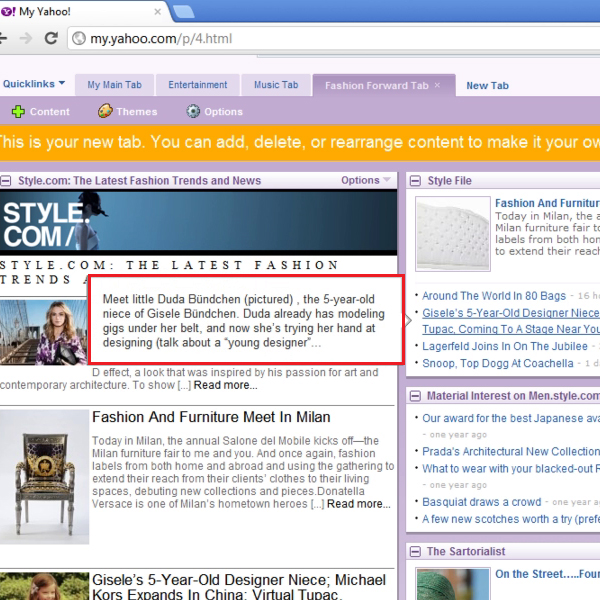The height and width of the screenshot is (600, 600).
Task: Click the green hat Sartorialist thumbnail
Action: 453,584
